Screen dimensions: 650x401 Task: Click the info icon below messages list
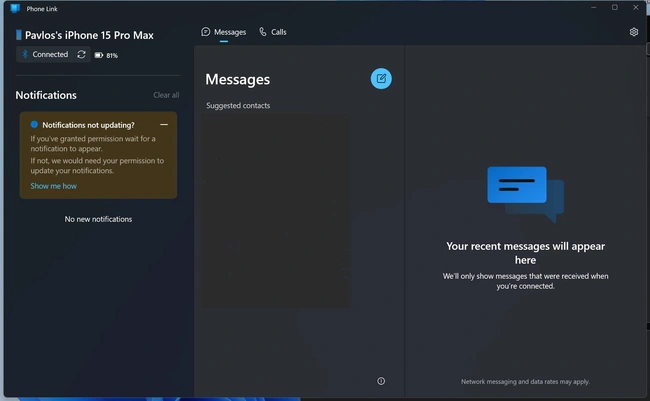381,381
